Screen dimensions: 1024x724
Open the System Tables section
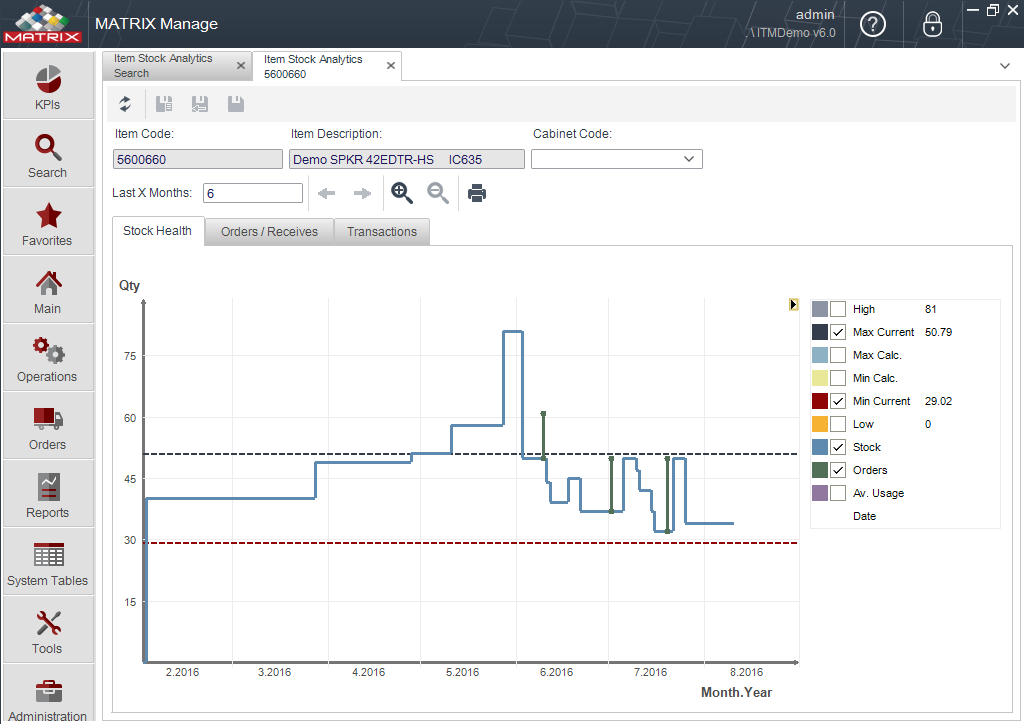pyautogui.click(x=48, y=563)
